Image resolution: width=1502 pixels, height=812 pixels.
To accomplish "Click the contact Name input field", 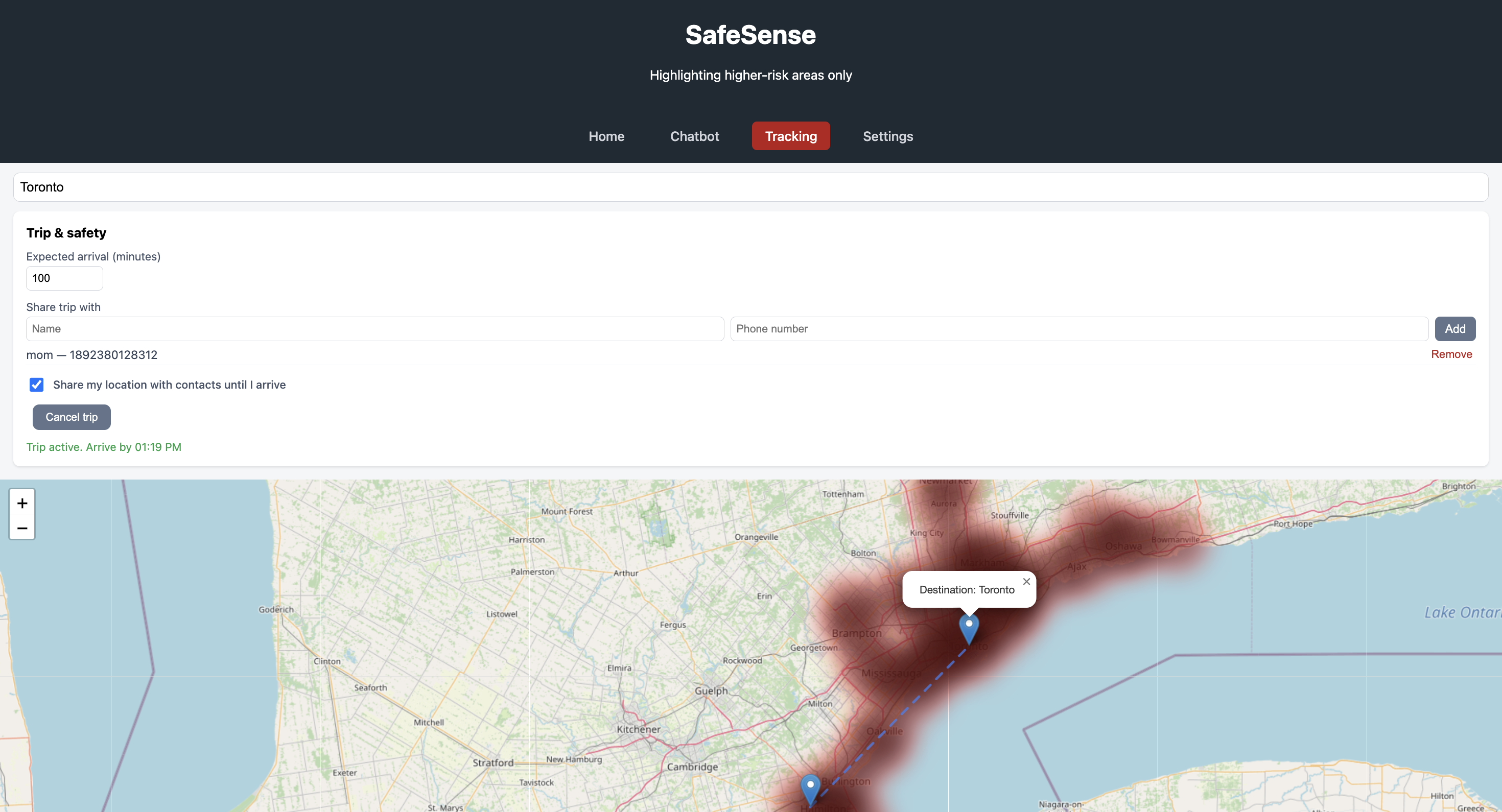I will pos(374,329).
